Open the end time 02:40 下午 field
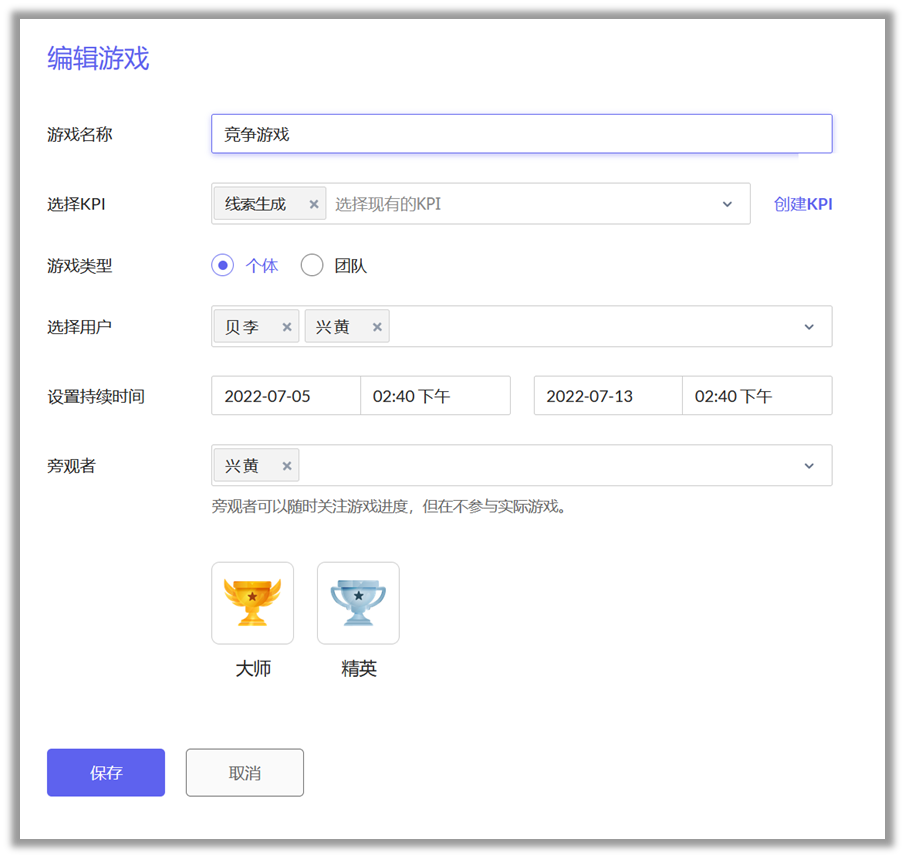 (x=757, y=396)
